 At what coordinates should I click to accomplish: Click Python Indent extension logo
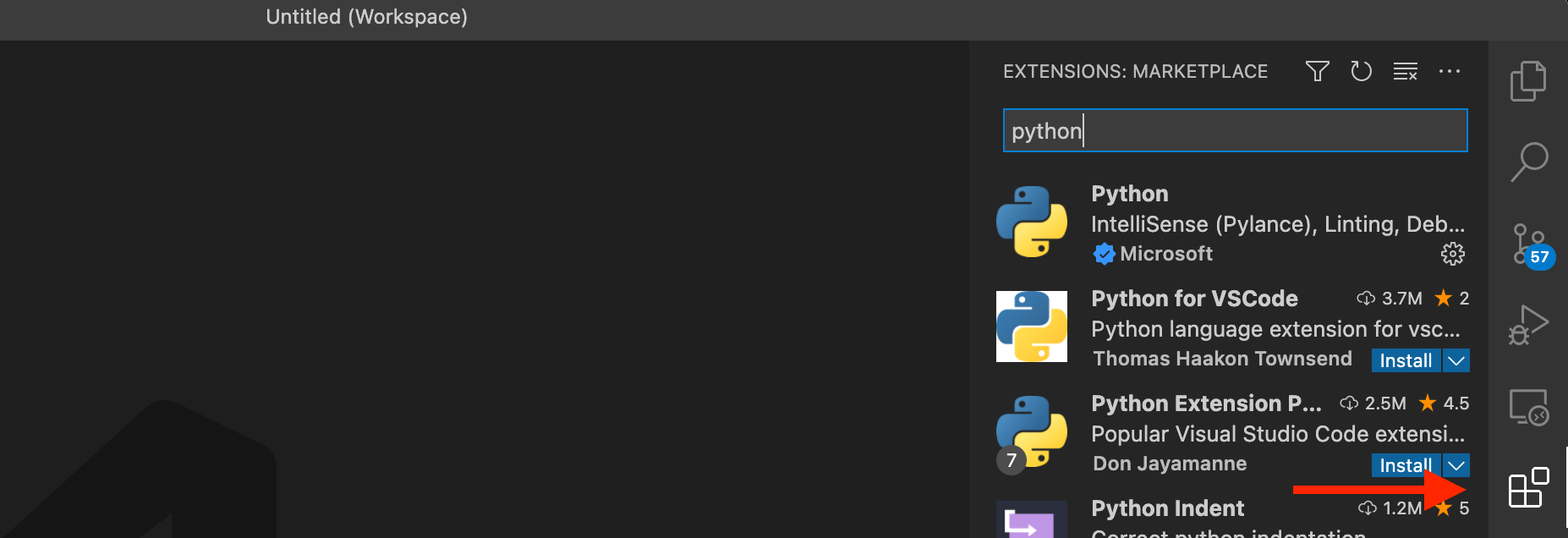click(1032, 519)
